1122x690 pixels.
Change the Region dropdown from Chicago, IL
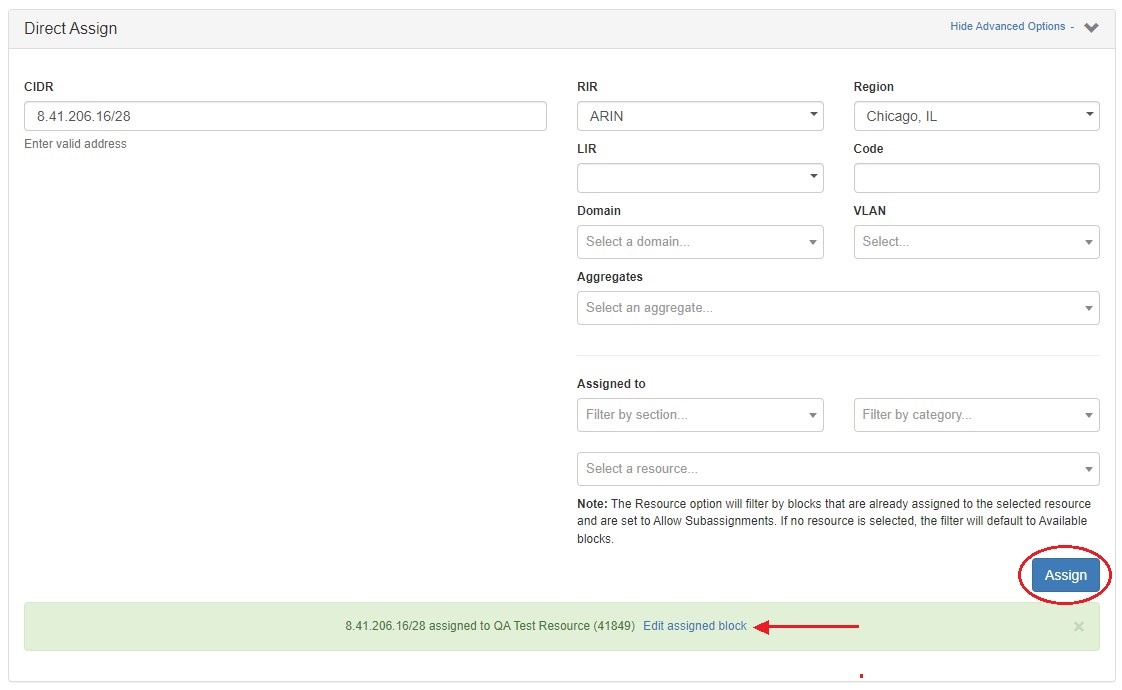click(976, 116)
